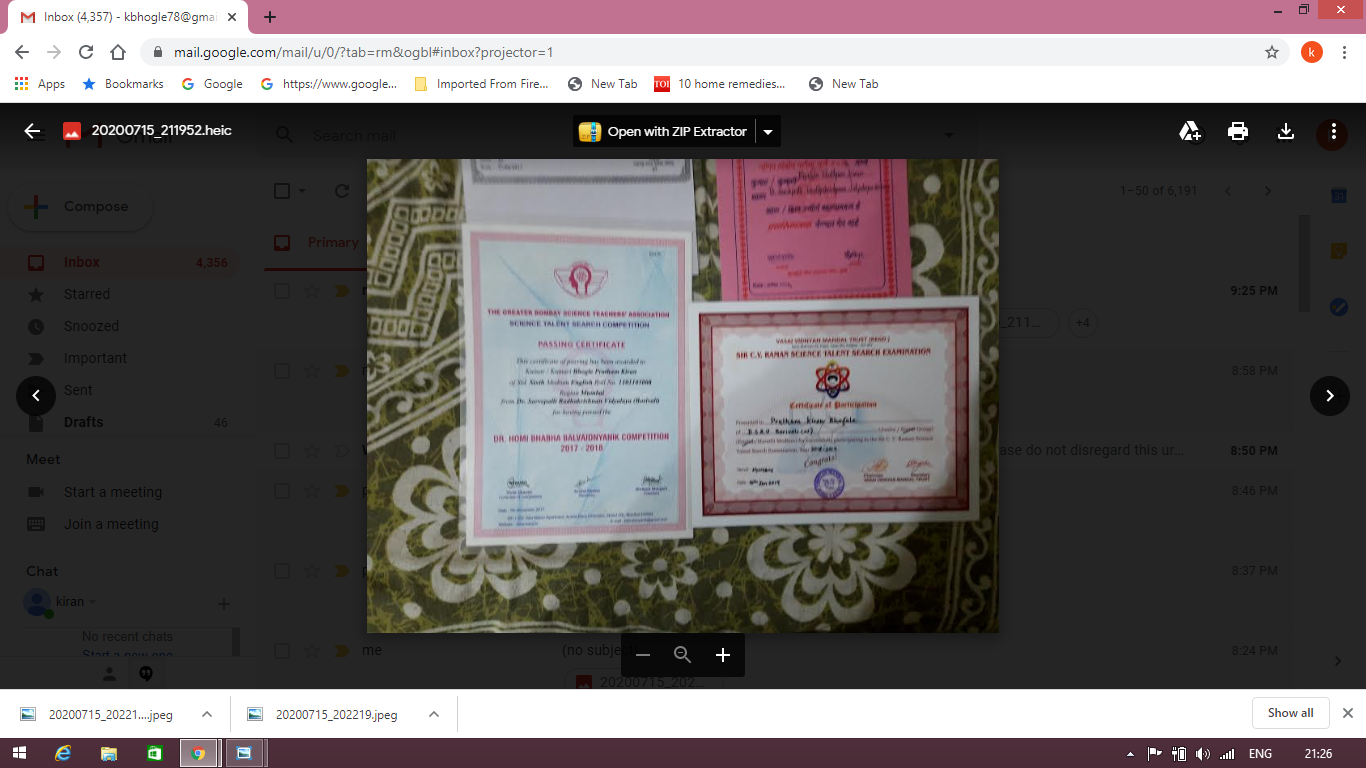Open the Imported From Fire... bookmark folder
Image resolution: width=1366 pixels, height=768 pixels.
click(x=482, y=84)
